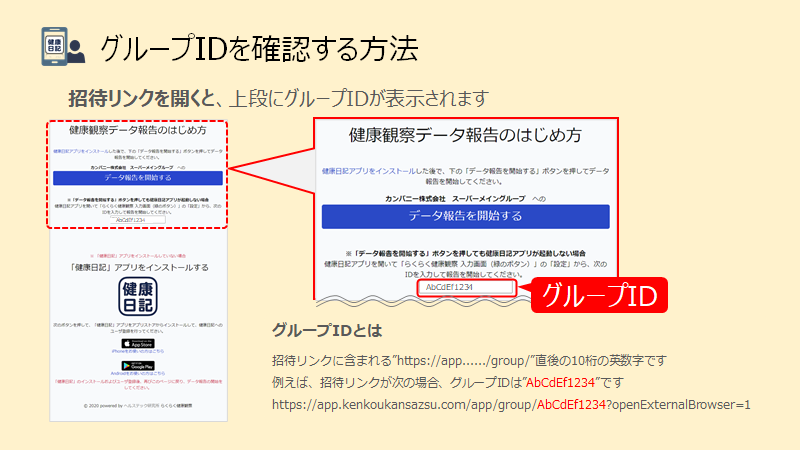This screenshot has width=800, height=450.
Task: Tap the Google Play download badge
Action: [x=138, y=365]
